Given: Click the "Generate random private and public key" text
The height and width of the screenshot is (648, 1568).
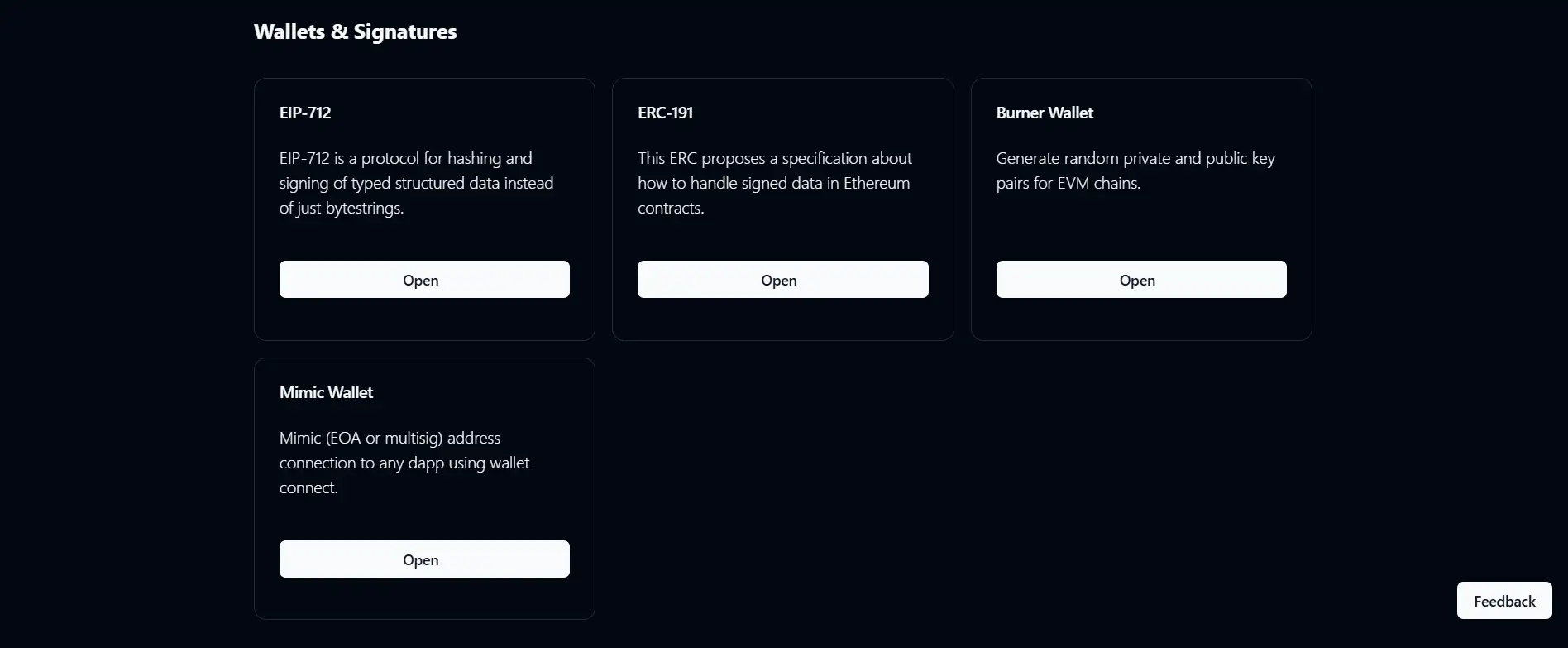Looking at the screenshot, I should point(1135,158).
